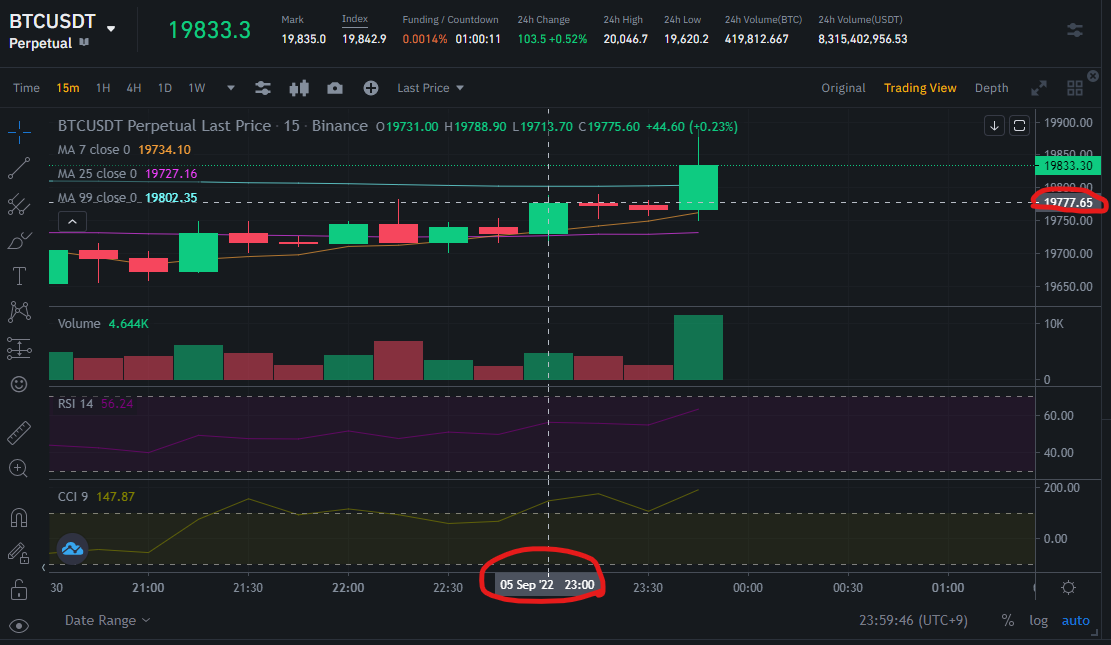Click the Index price label
Image resolution: width=1111 pixels, height=645 pixels.
tap(355, 19)
